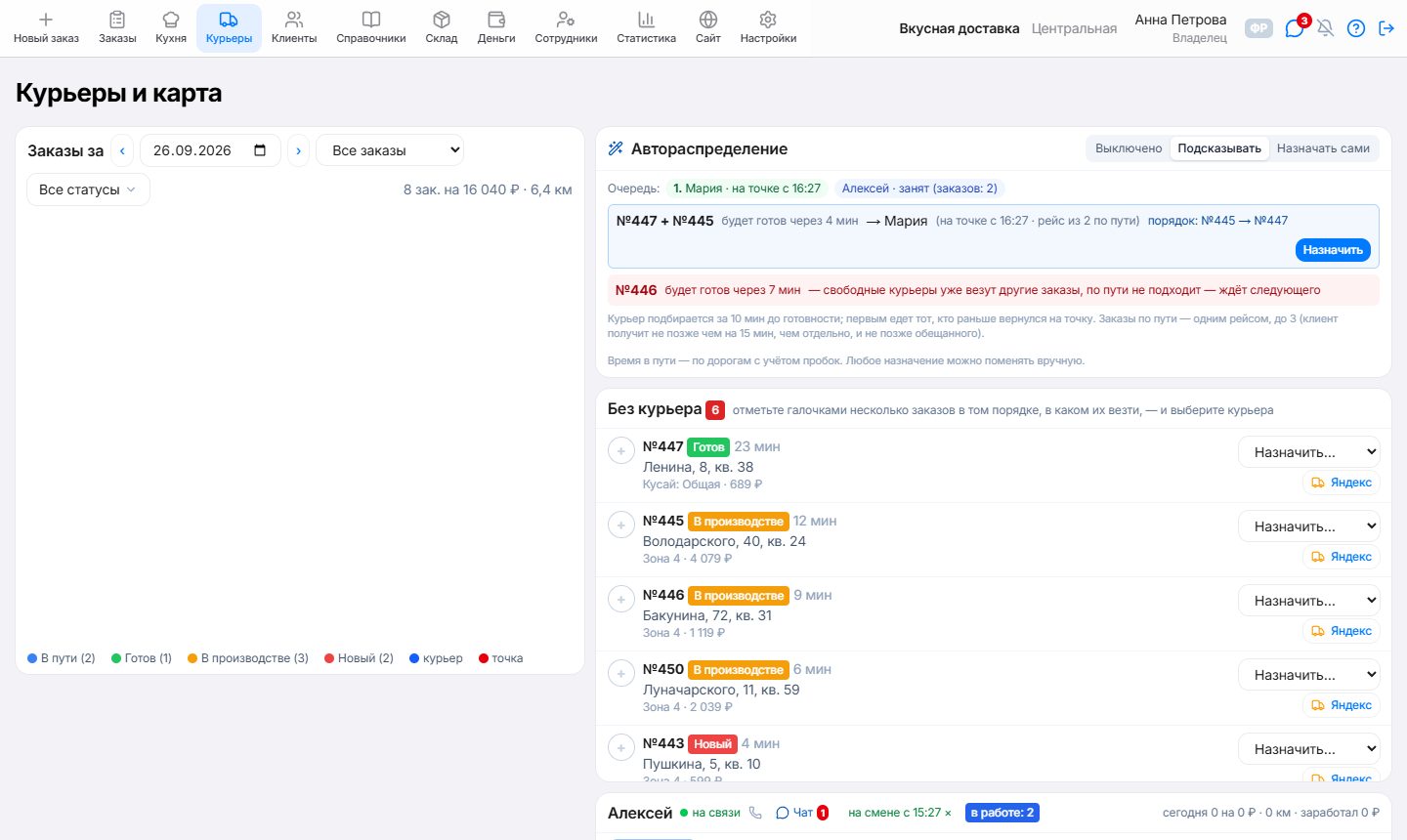Click the blue Назначить suggestion button

tap(1333, 250)
